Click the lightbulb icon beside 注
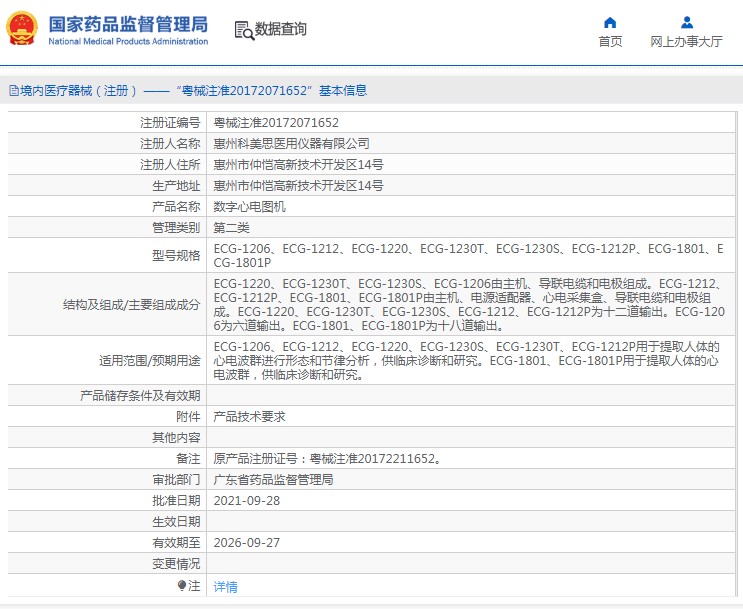 (x=182, y=586)
